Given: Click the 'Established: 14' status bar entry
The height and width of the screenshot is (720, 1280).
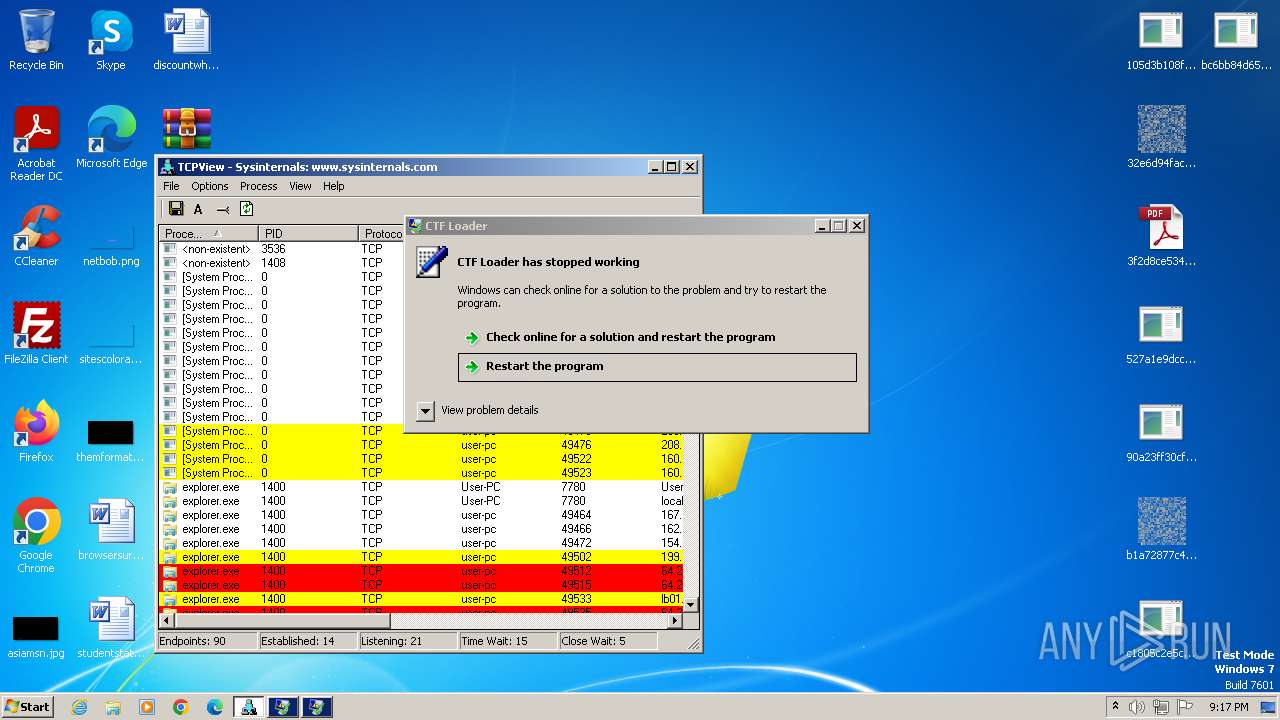Looking at the screenshot, I should [x=308, y=641].
